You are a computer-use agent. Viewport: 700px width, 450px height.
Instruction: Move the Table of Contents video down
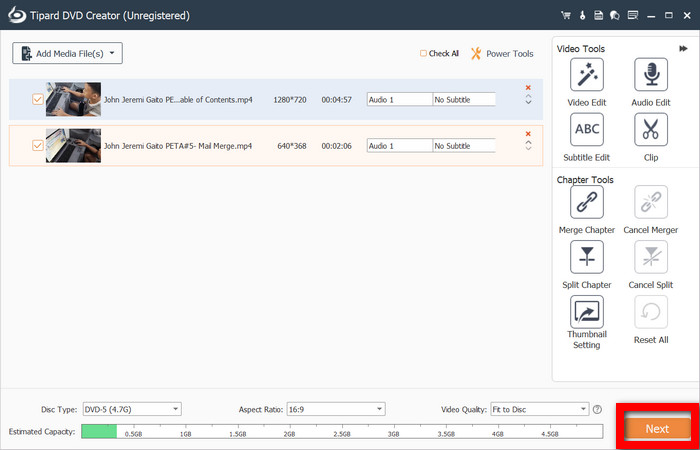[x=529, y=103]
